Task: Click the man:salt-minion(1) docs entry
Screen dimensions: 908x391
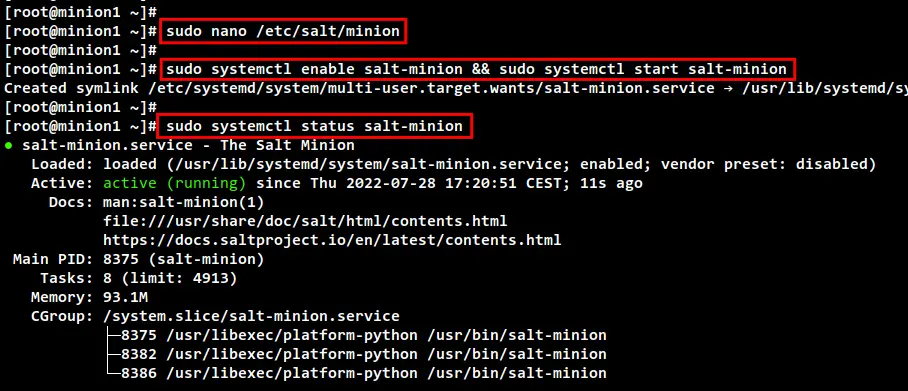Action: [184, 202]
